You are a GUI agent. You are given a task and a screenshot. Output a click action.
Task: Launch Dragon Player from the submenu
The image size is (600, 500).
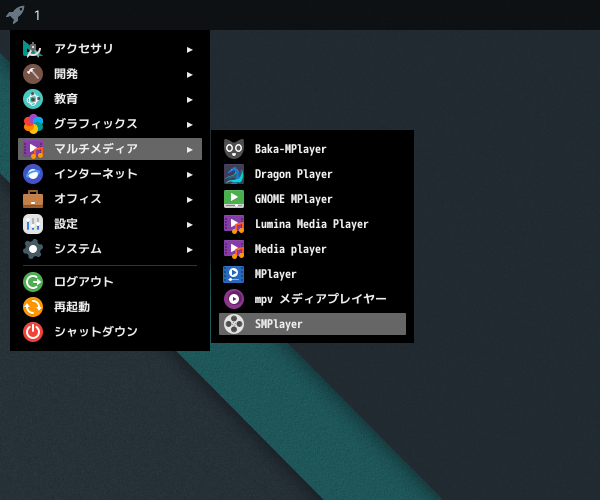click(x=312, y=174)
